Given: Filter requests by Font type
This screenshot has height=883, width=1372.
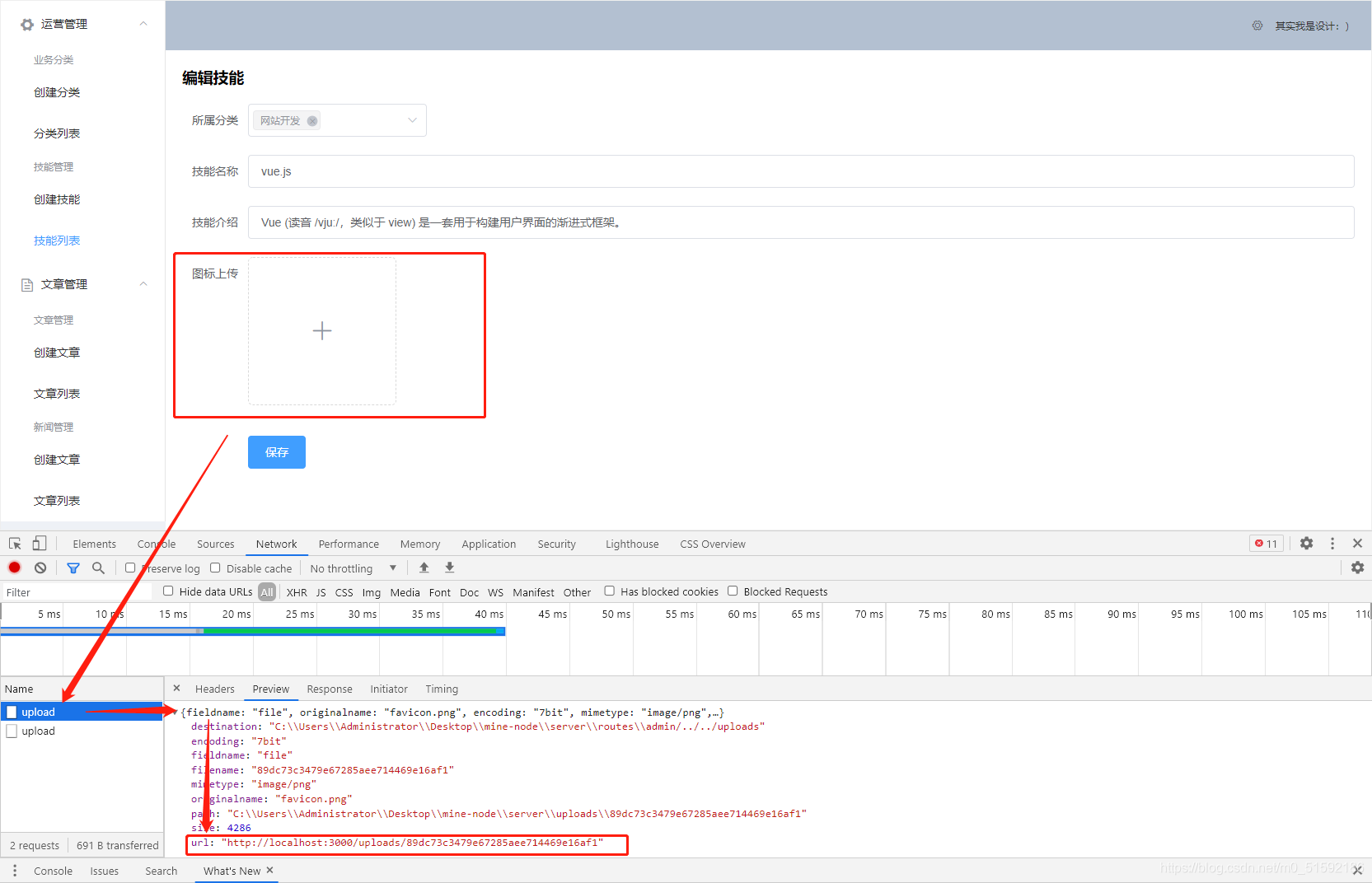Looking at the screenshot, I should click(440, 592).
